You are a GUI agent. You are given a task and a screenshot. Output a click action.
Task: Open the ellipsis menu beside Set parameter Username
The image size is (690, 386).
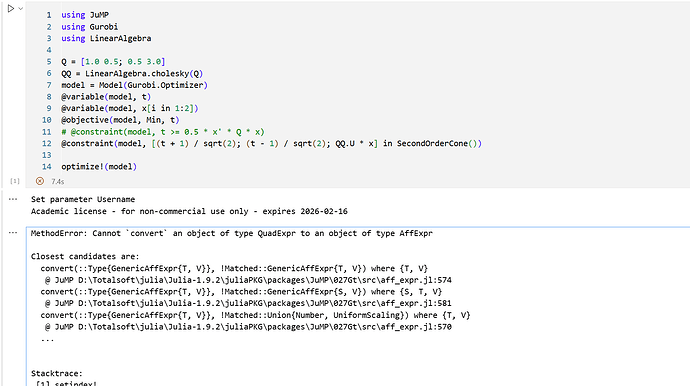(13, 199)
